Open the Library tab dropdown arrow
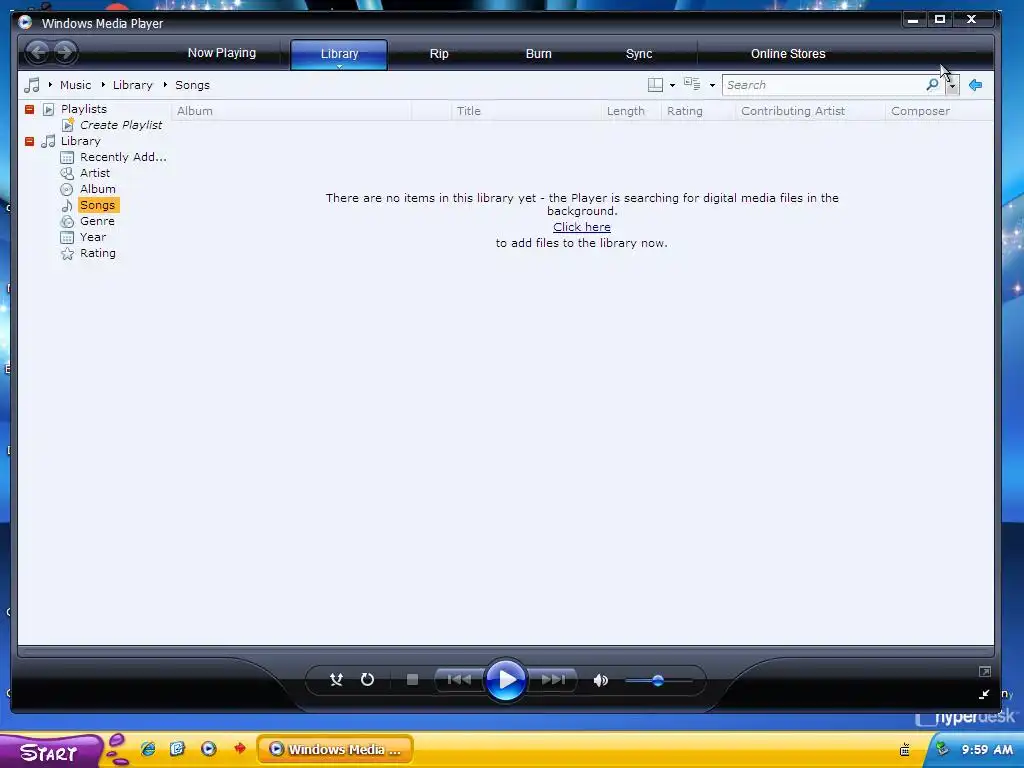The height and width of the screenshot is (768, 1024). coord(340,67)
